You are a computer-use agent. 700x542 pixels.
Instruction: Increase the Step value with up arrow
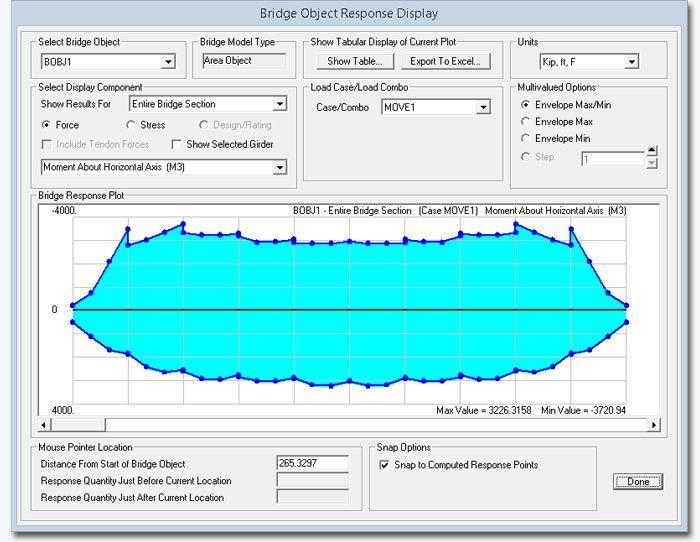pyautogui.click(x=652, y=150)
